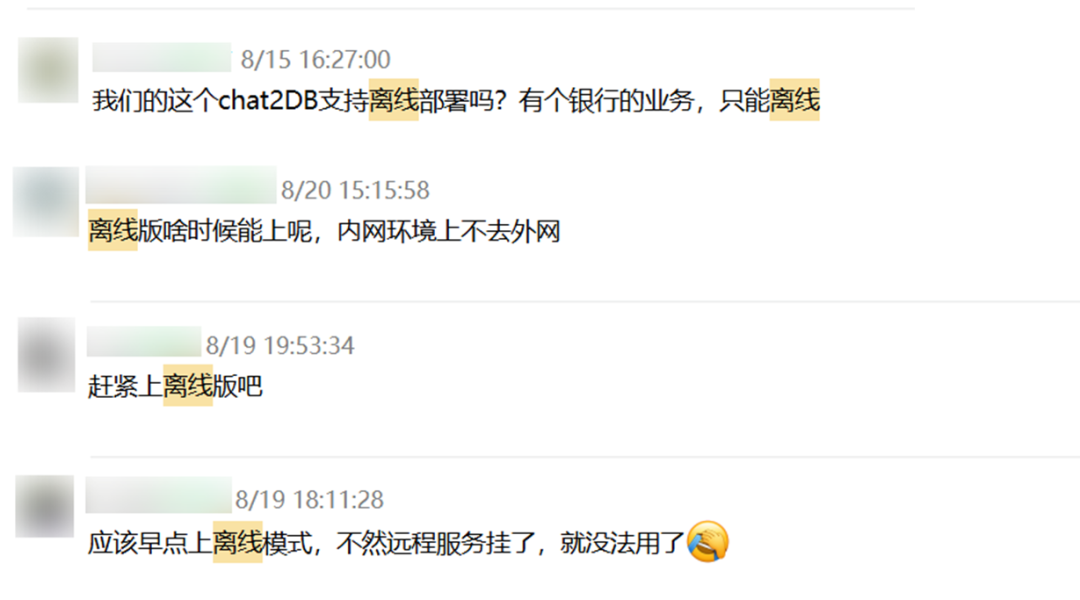Click the highlighted 离线 after 只能
1080x600 pixels.
tap(794, 101)
